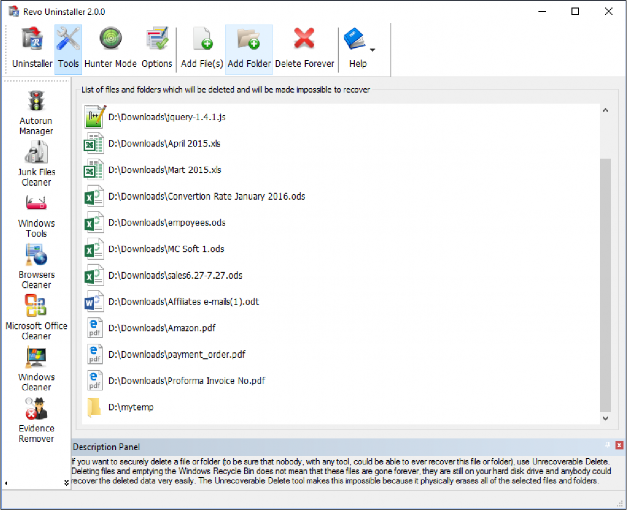Expand sidebar tools with bottom chevron
Image resolution: width=627 pixels, height=510 pixels.
[66, 483]
